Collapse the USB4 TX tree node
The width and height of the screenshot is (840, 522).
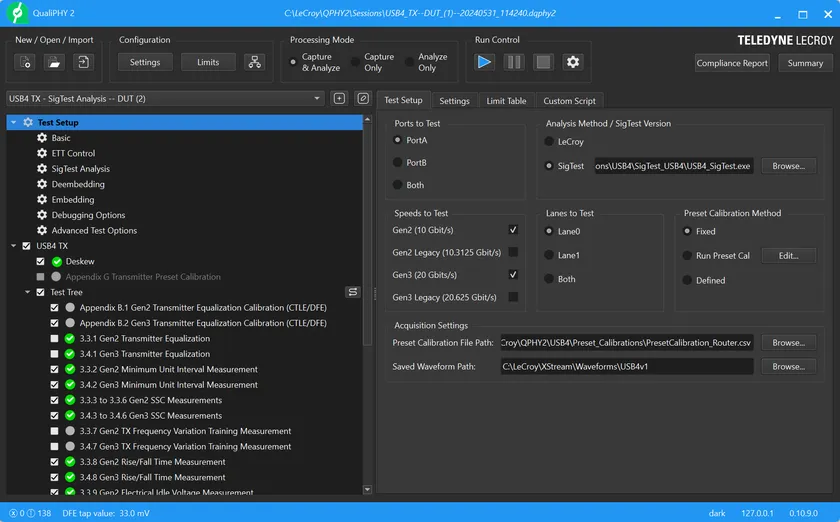(13, 245)
